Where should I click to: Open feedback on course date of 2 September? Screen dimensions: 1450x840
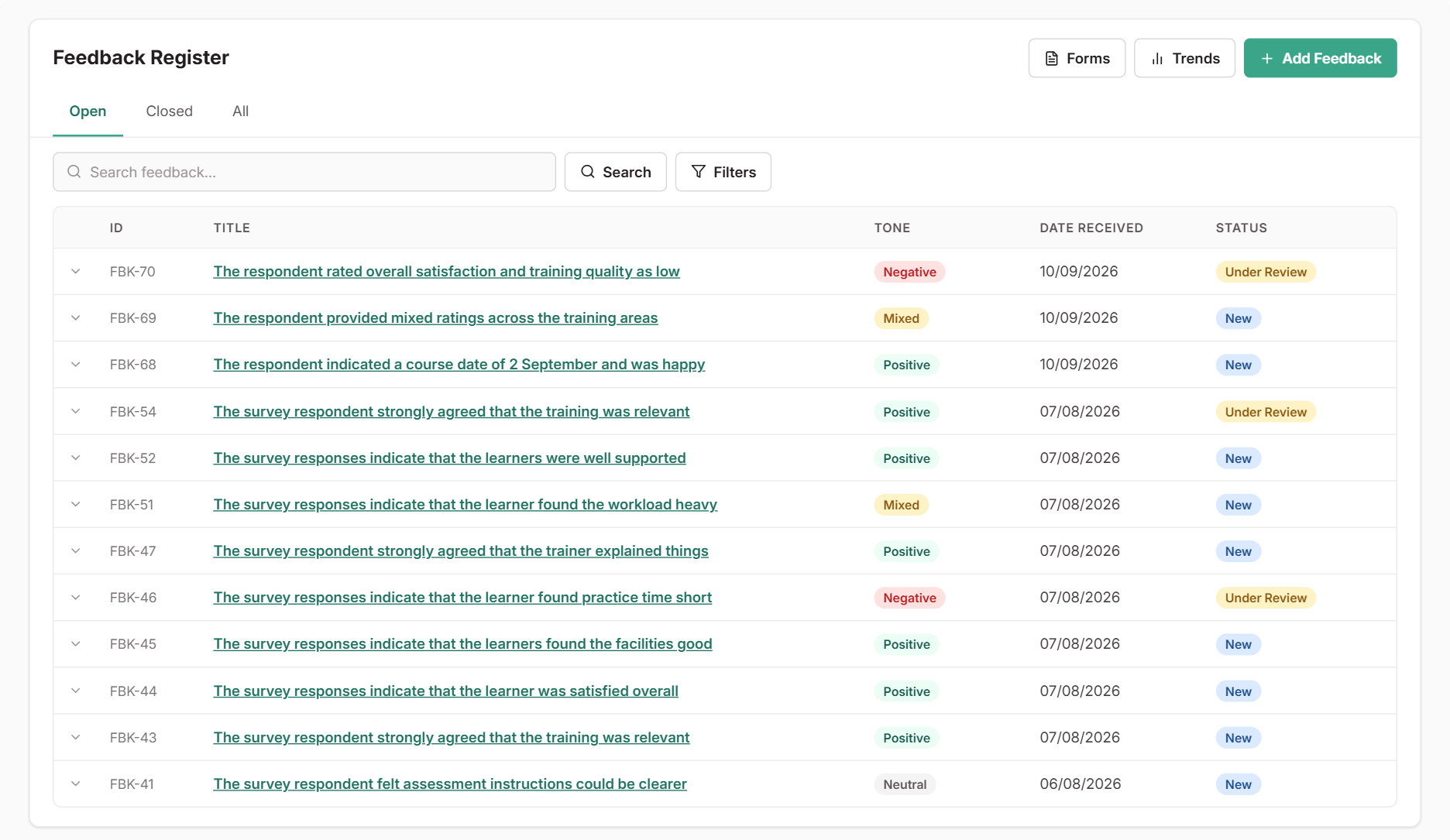(459, 365)
